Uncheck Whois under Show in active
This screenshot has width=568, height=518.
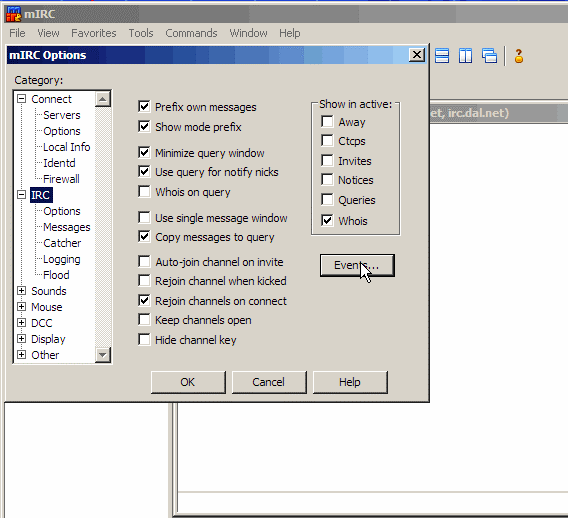point(327,220)
